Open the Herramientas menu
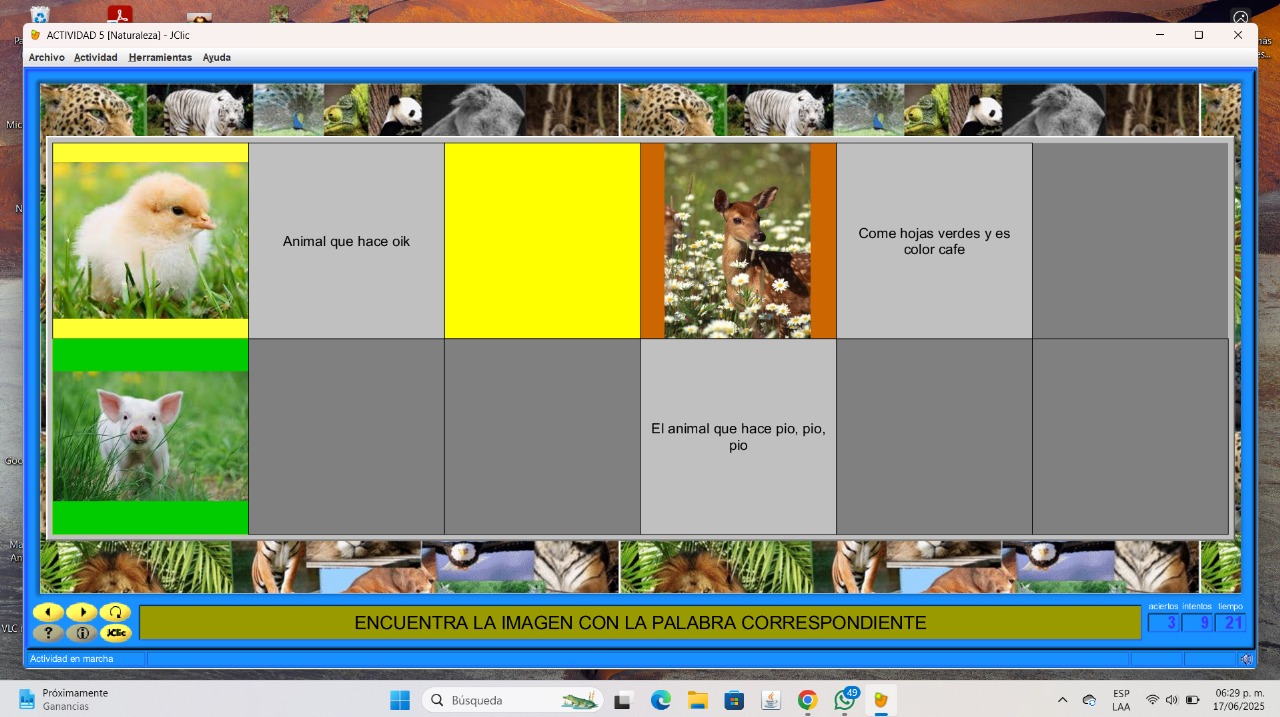 (160, 58)
